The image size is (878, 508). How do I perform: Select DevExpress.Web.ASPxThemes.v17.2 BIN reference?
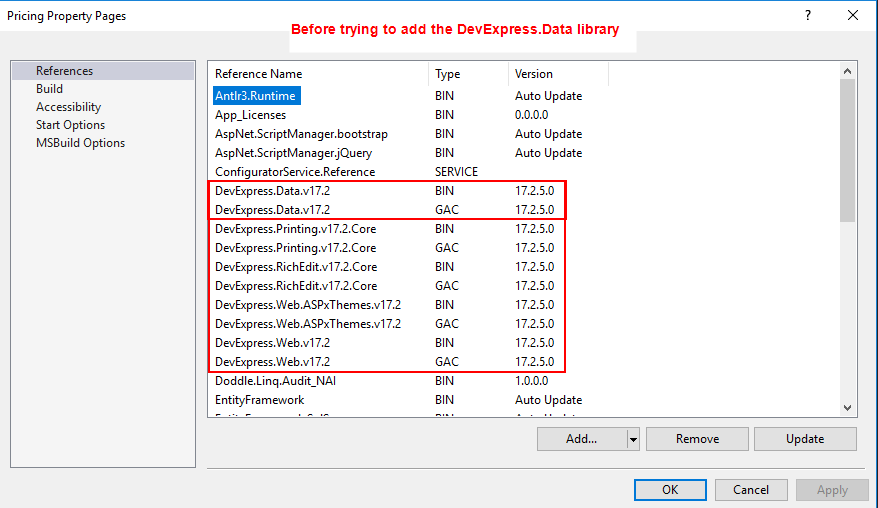click(308, 305)
